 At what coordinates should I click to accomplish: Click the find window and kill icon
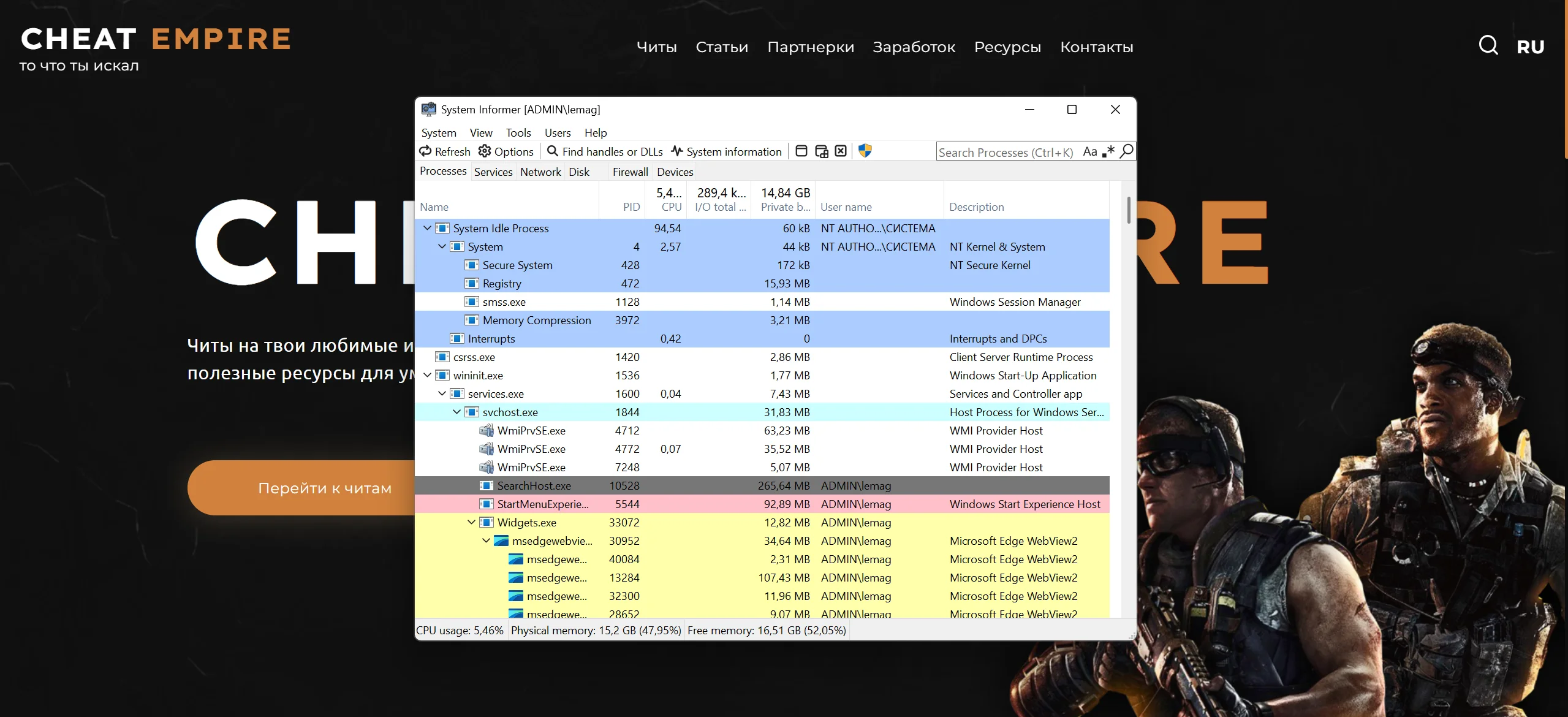[x=841, y=151]
